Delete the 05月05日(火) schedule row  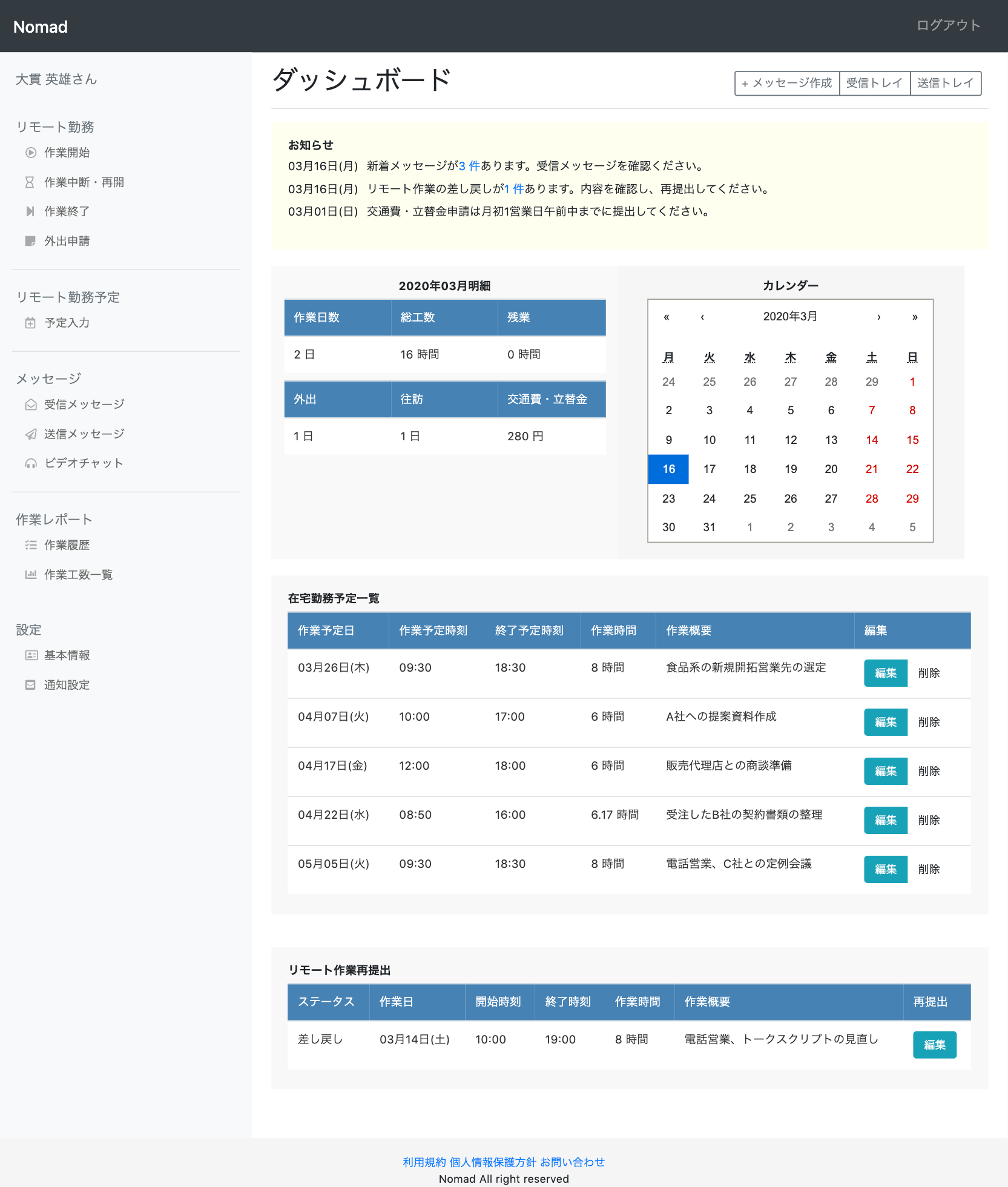click(x=929, y=869)
